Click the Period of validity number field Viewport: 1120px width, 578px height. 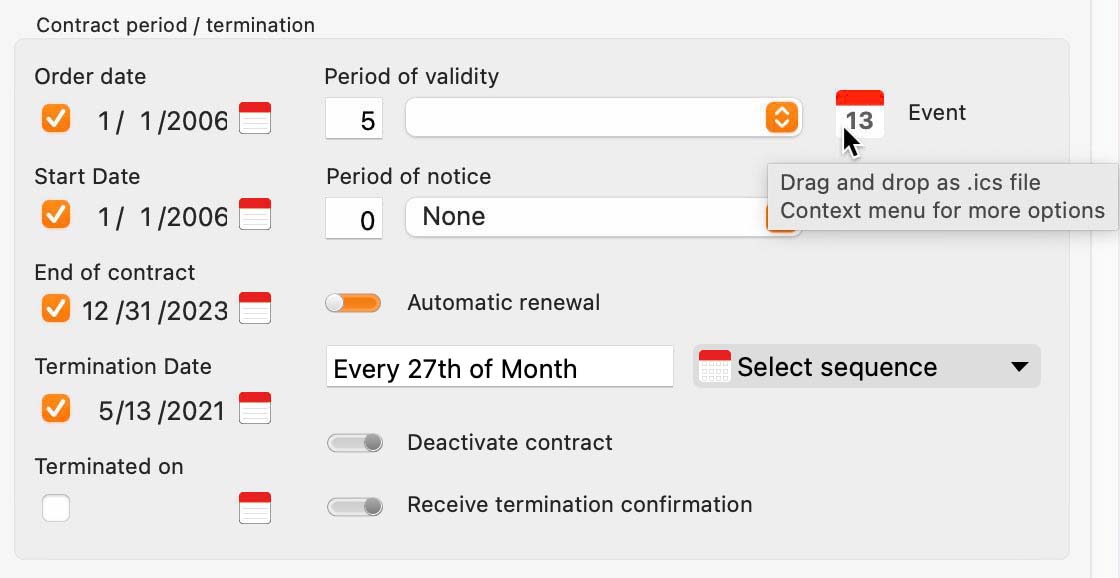354,119
